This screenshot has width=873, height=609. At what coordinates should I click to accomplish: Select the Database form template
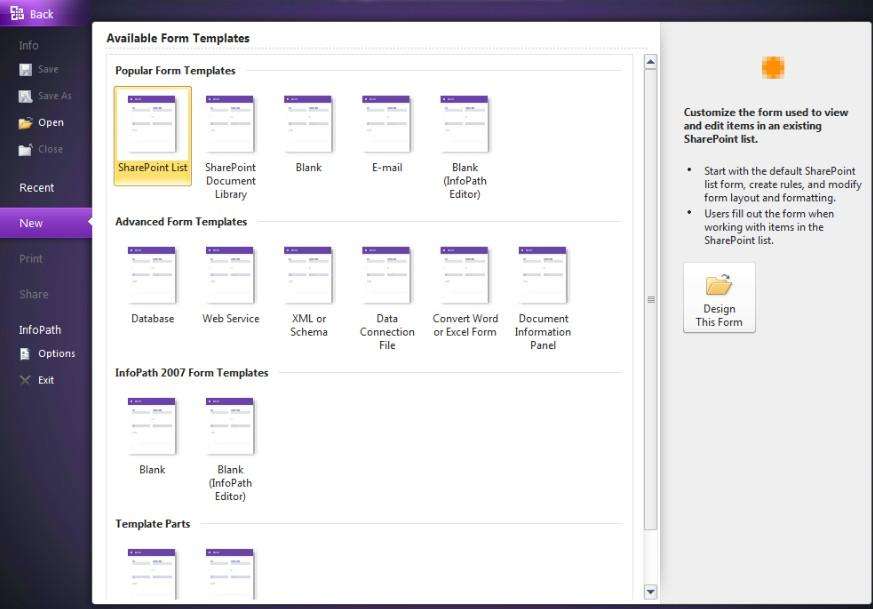(x=152, y=276)
